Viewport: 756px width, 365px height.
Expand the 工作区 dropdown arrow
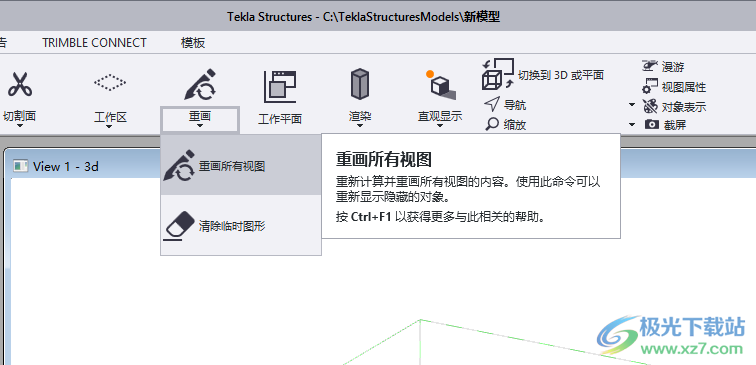[109, 127]
